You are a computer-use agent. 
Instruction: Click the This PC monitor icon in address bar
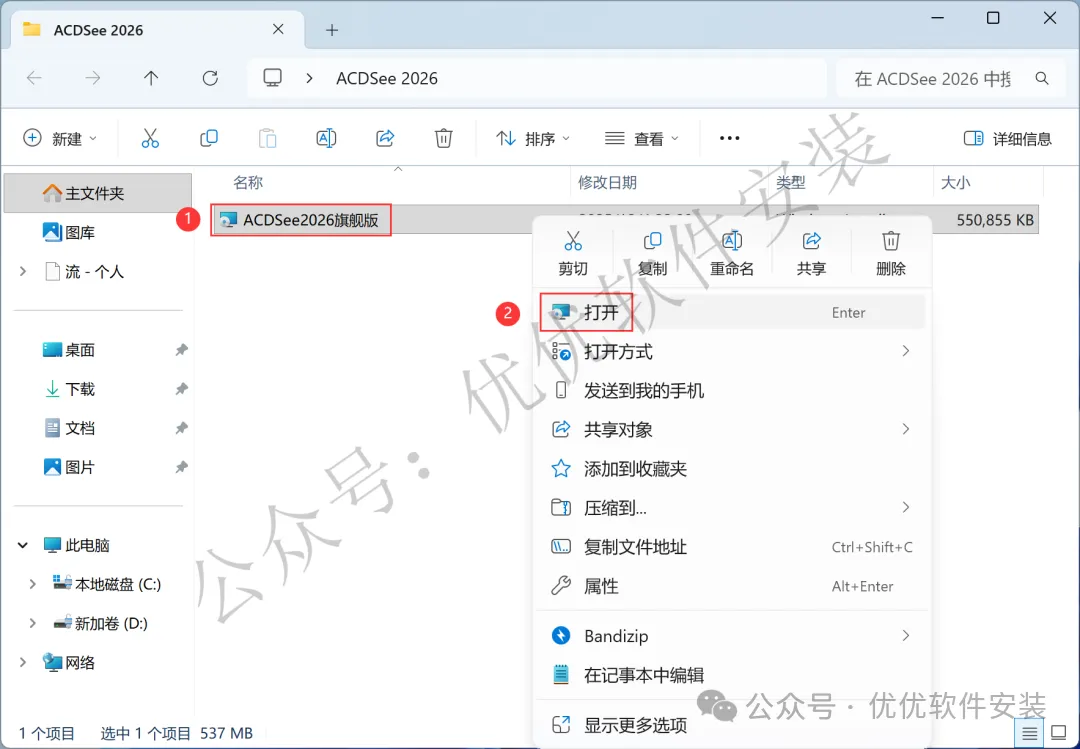(273, 78)
